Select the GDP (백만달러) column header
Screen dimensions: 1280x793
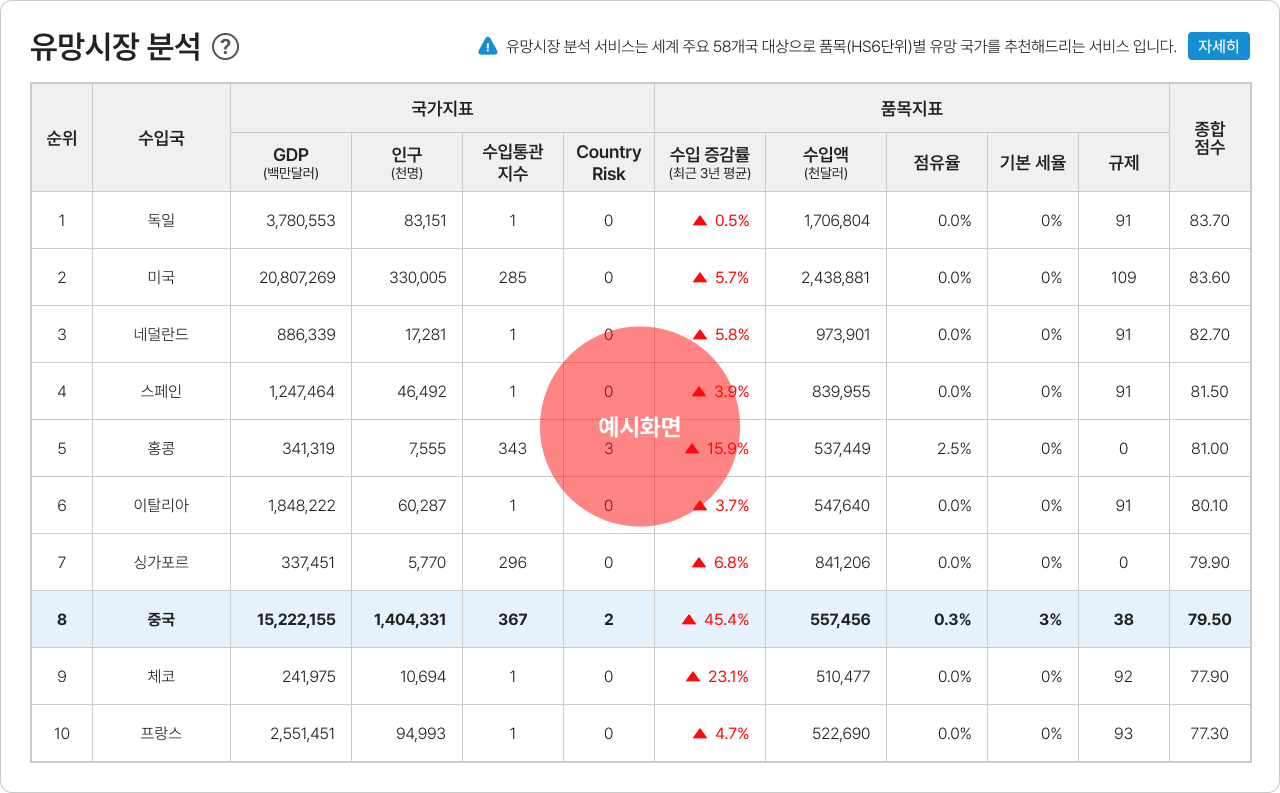[x=291, y=162]
